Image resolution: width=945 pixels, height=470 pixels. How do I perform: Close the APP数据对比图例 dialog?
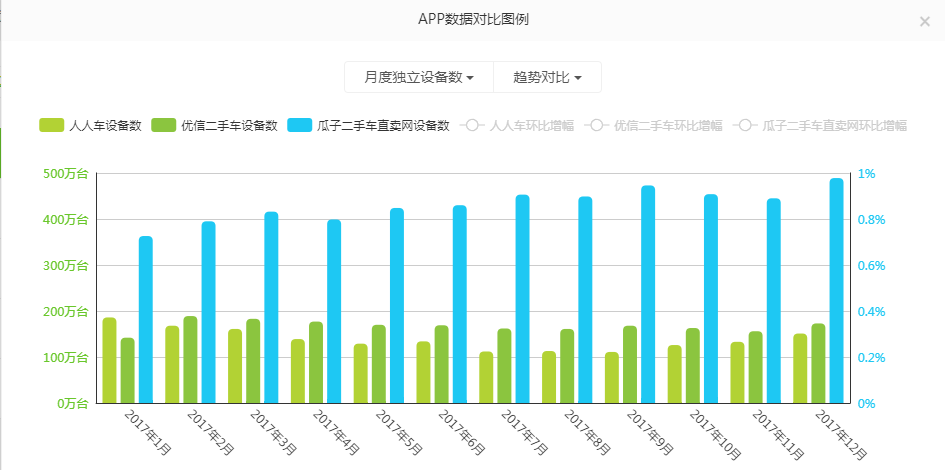925,22
